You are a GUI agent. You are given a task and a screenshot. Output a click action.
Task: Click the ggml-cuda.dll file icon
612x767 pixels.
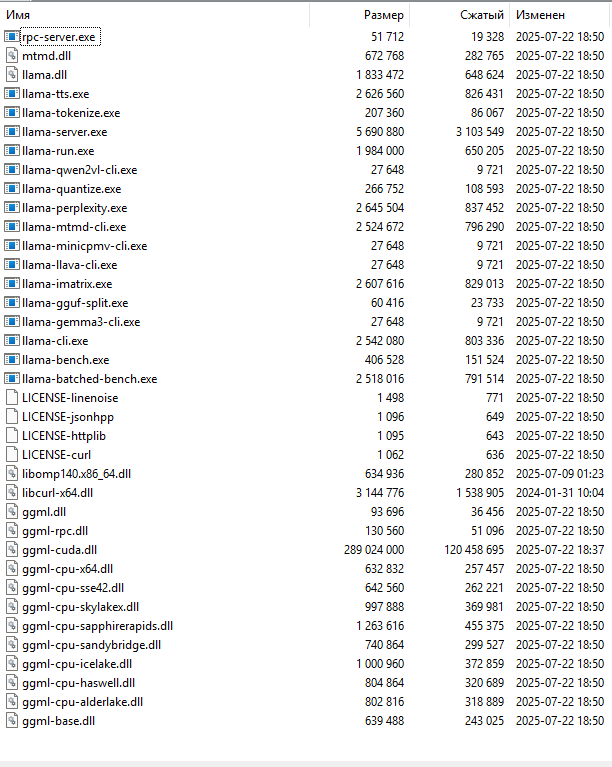tap(12, 550)
